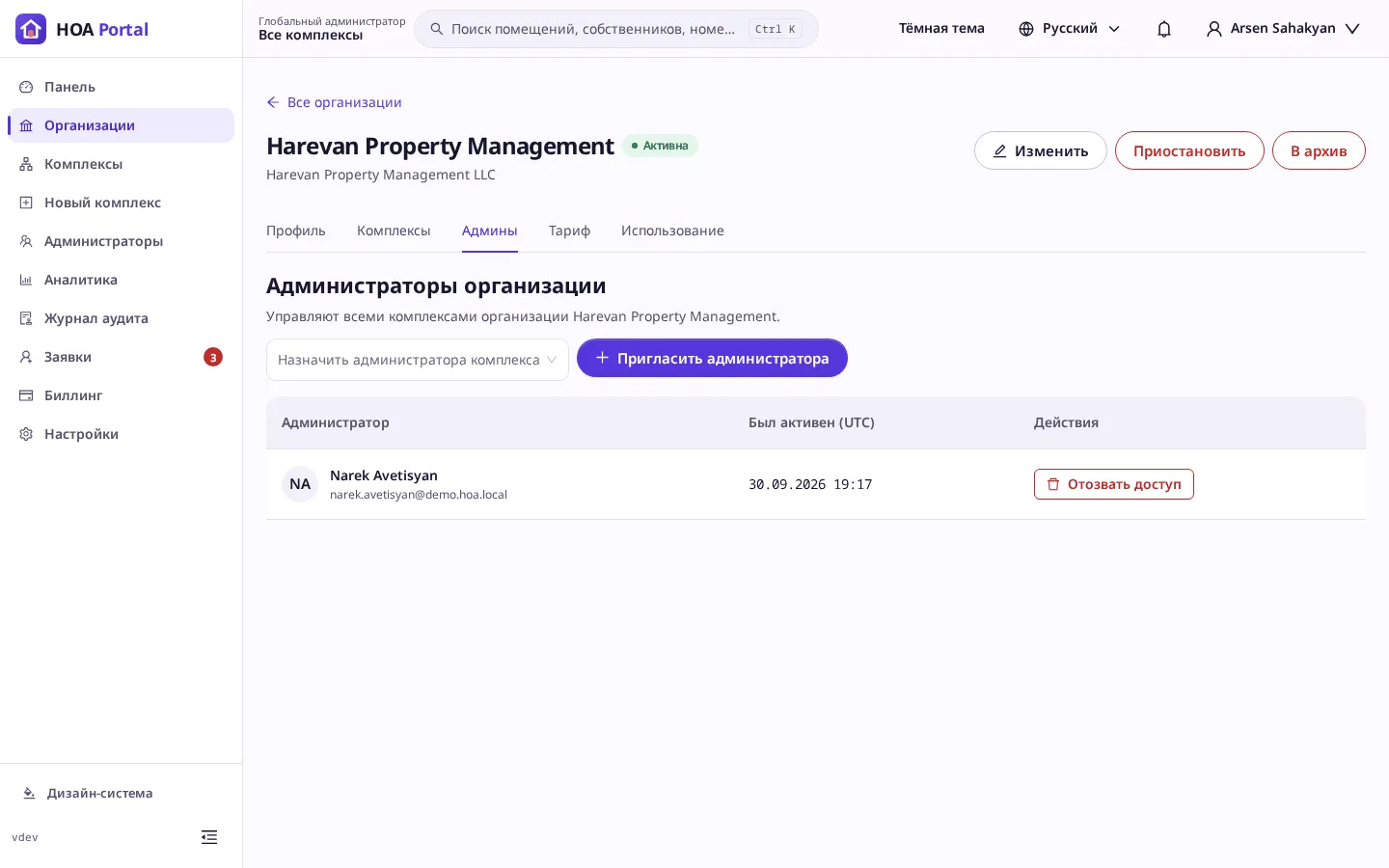This screenshot has width=1389, height=868.
Task: Click the Журнал аудита icon
Action: pyautogui.click(x=26, y=318)
